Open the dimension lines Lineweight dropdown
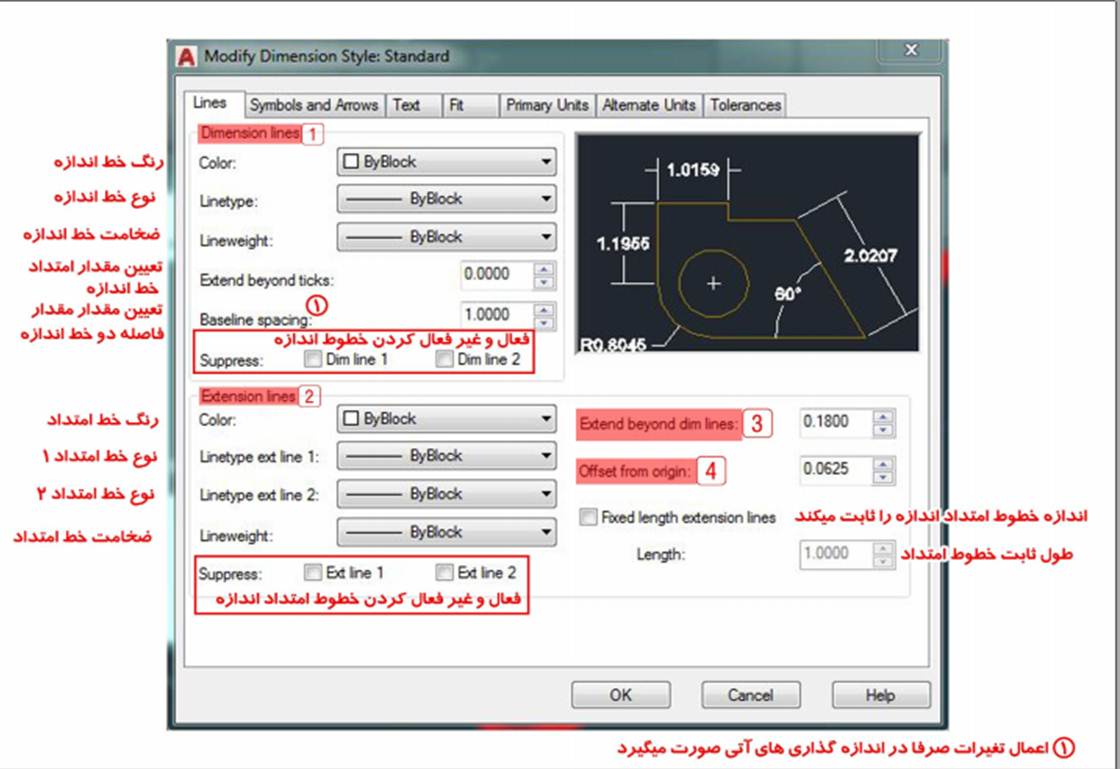Image resolution: width=1120 pixels, height=769 pixels. pos(446,237)
